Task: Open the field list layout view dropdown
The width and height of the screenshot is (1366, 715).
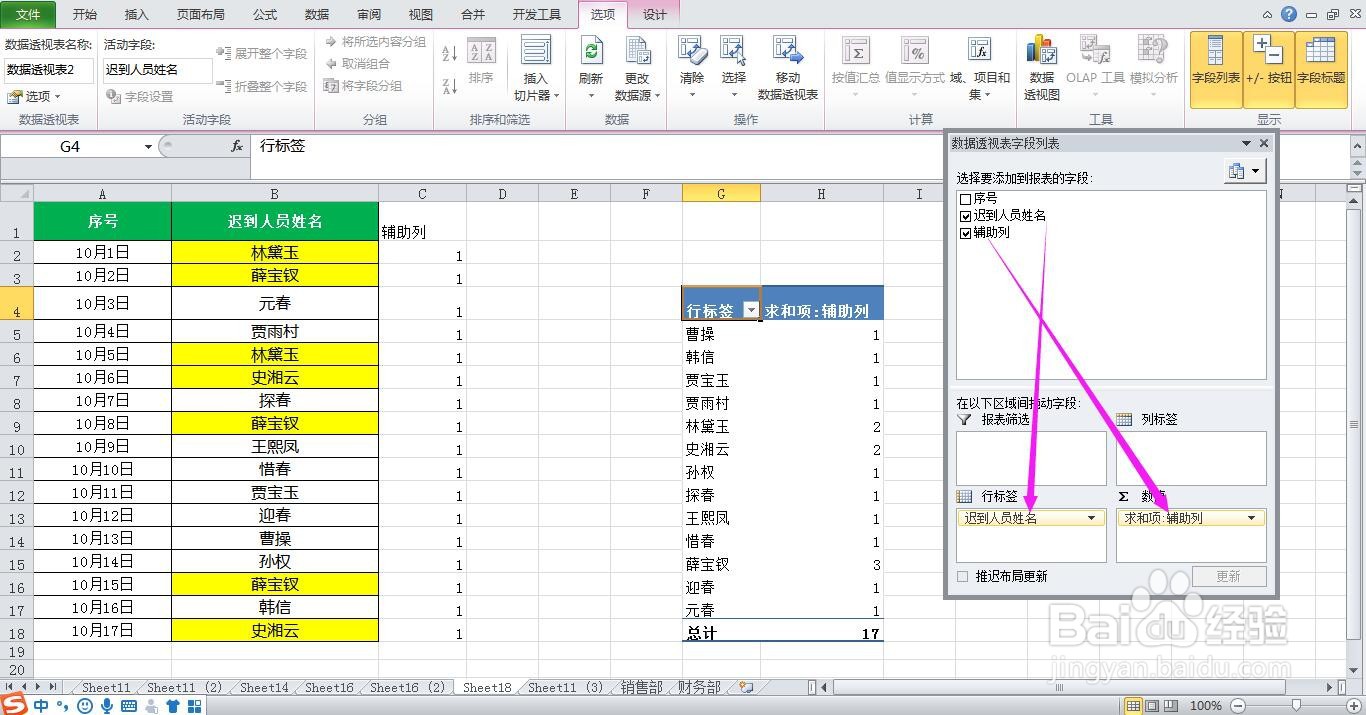Action: pyautogui.click(x=1245, y=171)
